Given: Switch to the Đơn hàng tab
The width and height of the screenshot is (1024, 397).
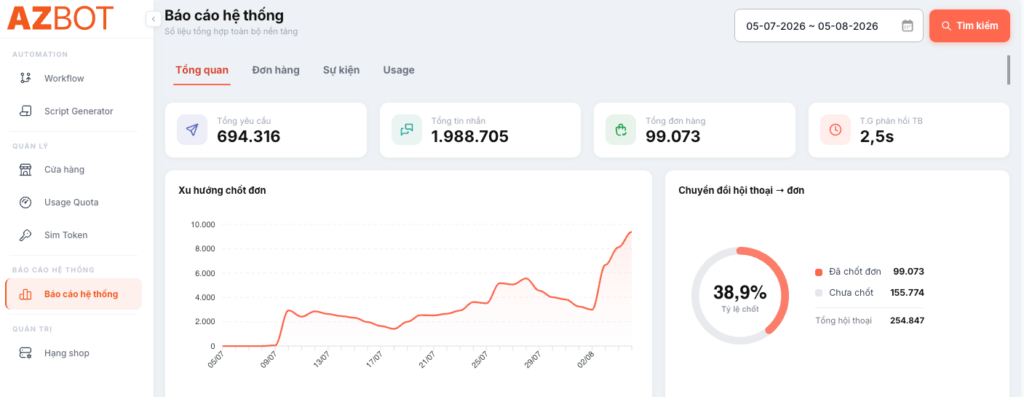Looking at the screenshot, I should pos(276,70).
